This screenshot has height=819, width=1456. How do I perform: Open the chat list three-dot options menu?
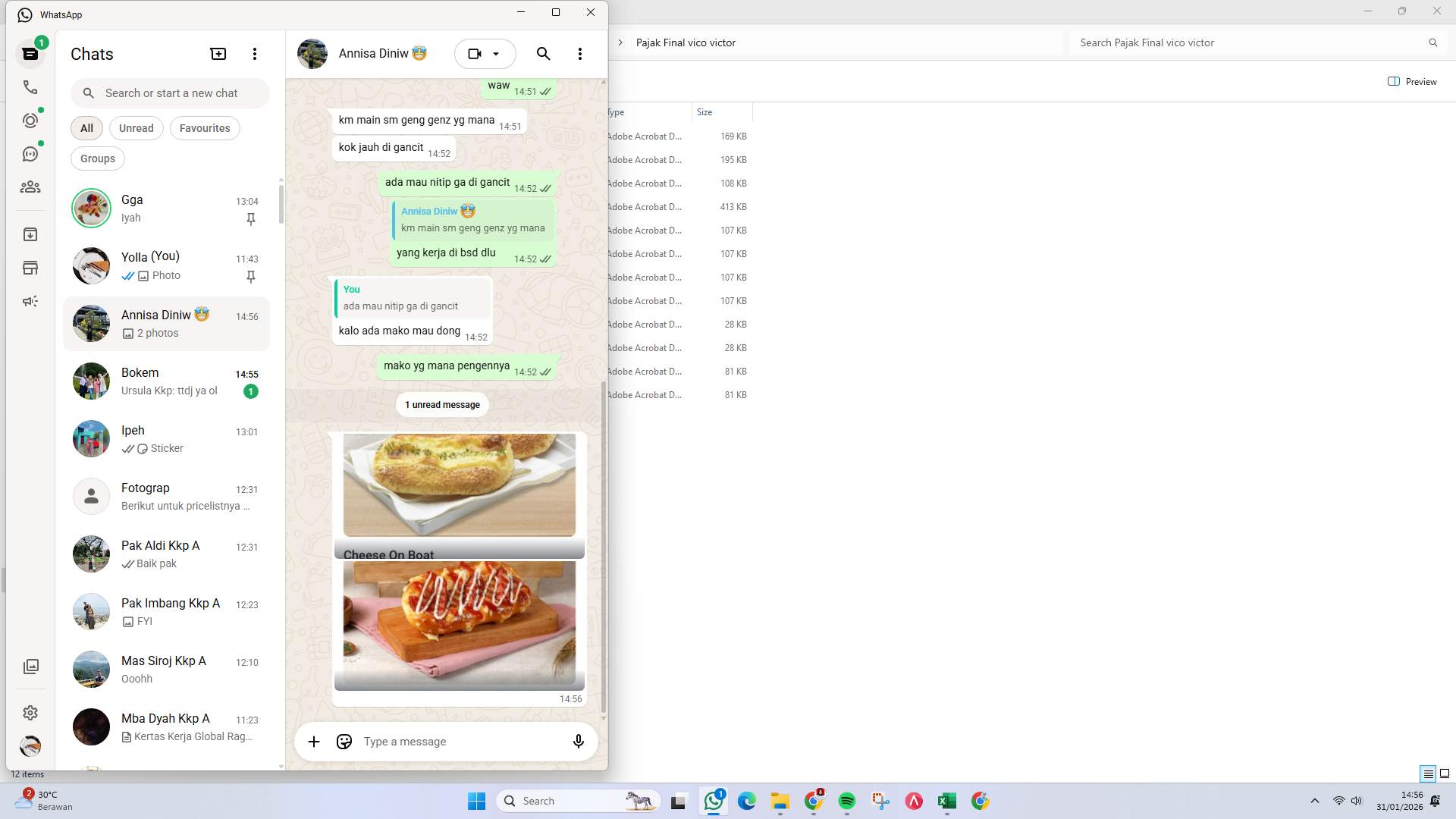click(255, 54)
